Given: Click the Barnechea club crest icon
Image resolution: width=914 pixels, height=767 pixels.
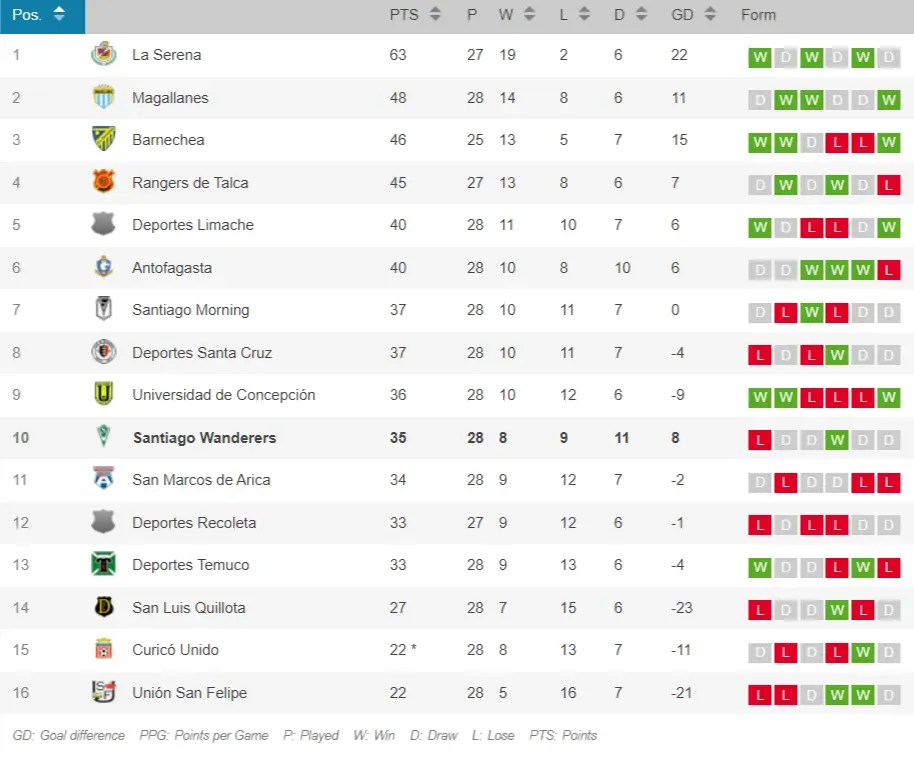Looking at the screenshot, I should point(103,140).
